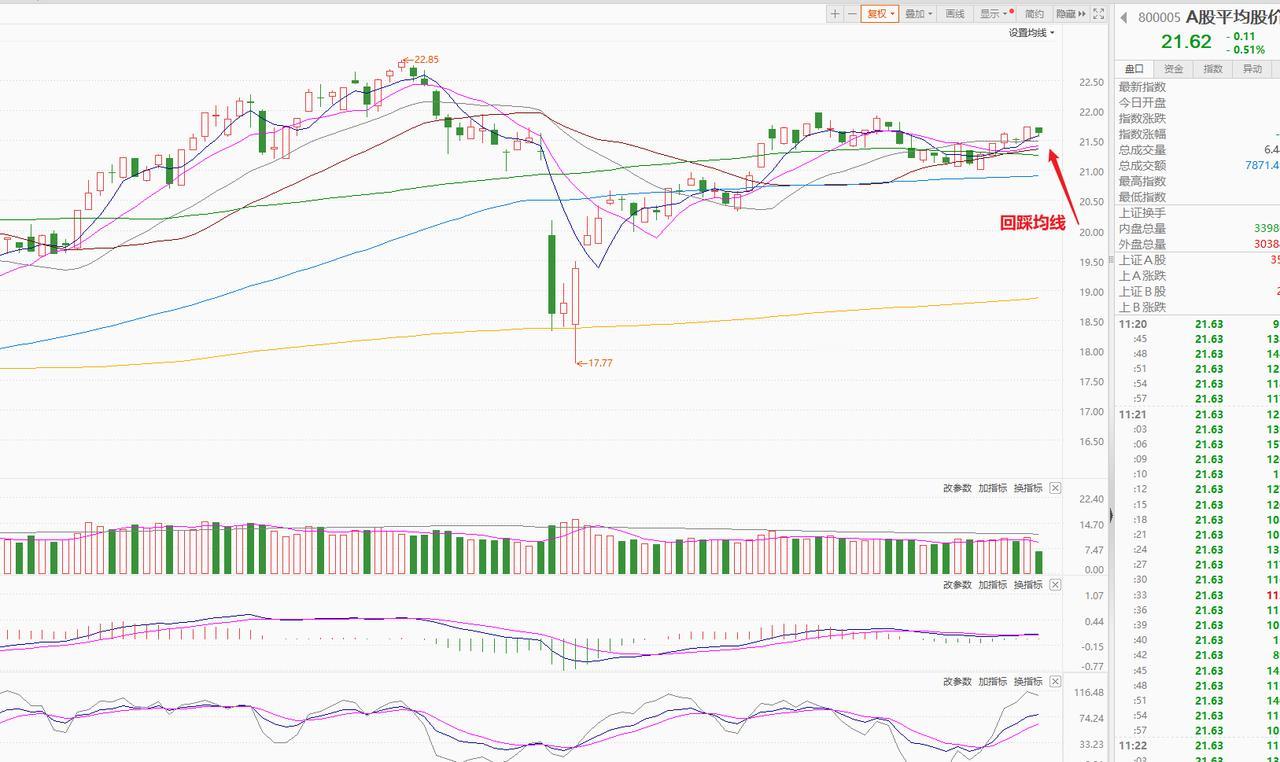Screen dimensions: 1280x762
Task: Click the stock code 800005
Action: coord(1159,18)
